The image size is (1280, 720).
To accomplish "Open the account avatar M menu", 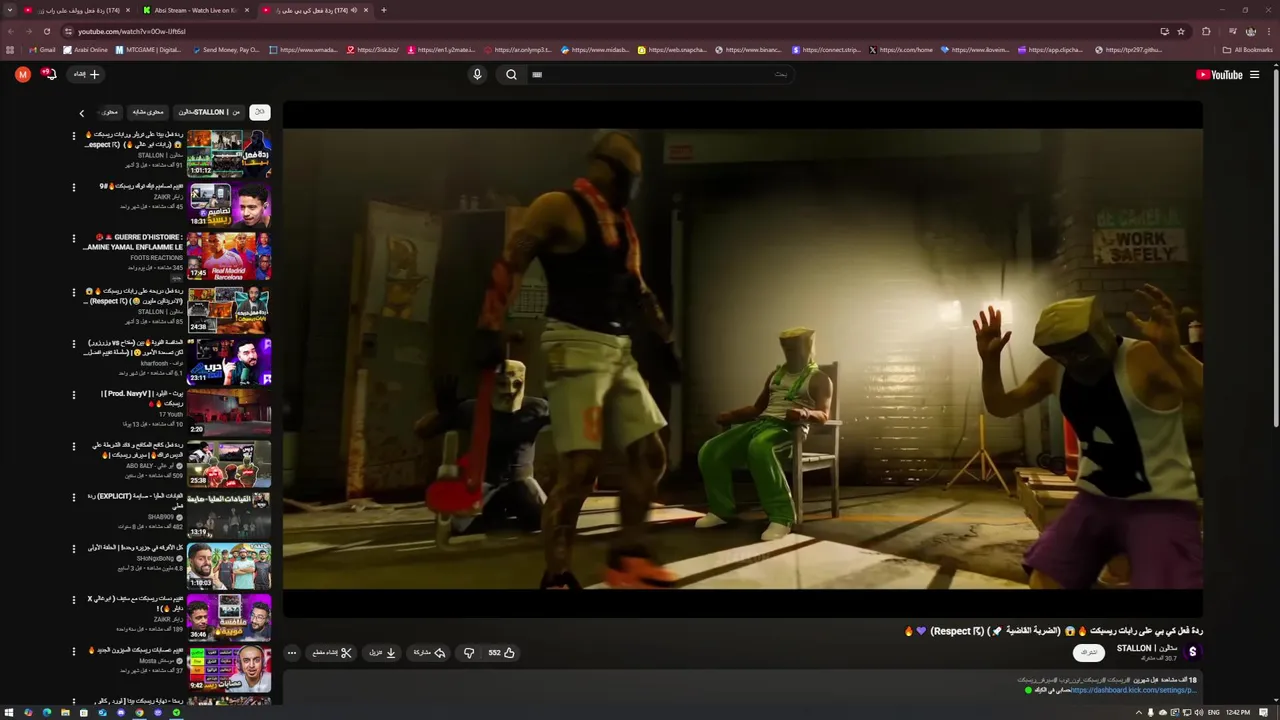I will point(23,74).
